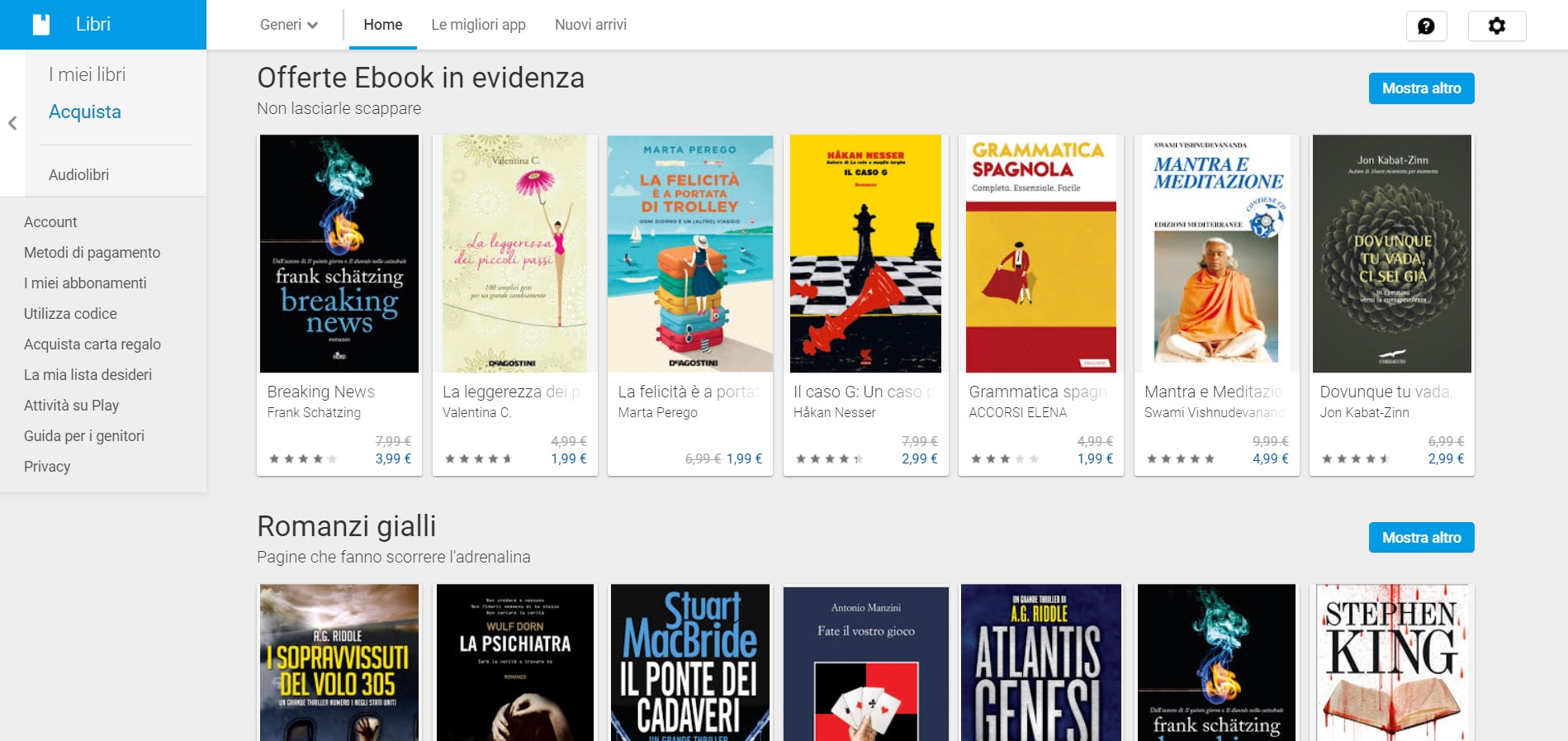
Task: Open Grammatica spagnola book cover
Action: tap(1041, 254)
